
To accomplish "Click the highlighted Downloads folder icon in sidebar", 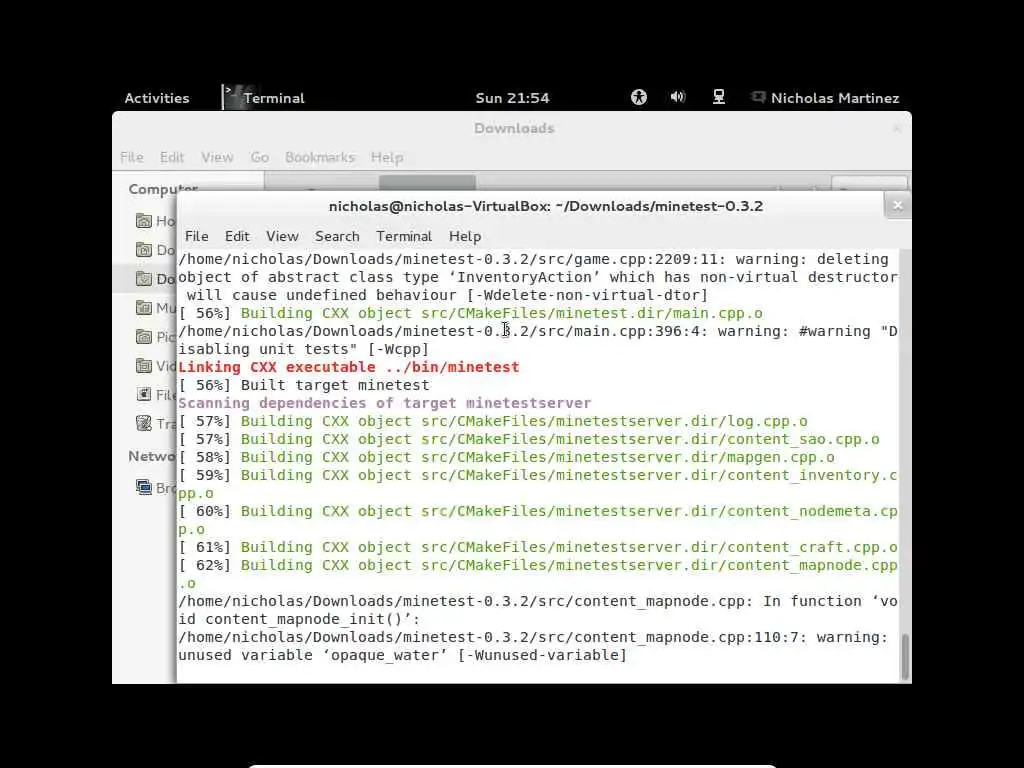I will (144, 279).
